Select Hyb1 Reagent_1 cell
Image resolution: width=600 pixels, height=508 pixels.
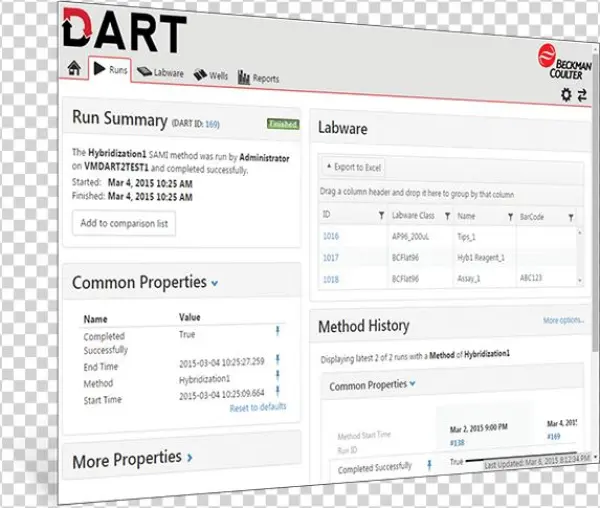point(481,258)
